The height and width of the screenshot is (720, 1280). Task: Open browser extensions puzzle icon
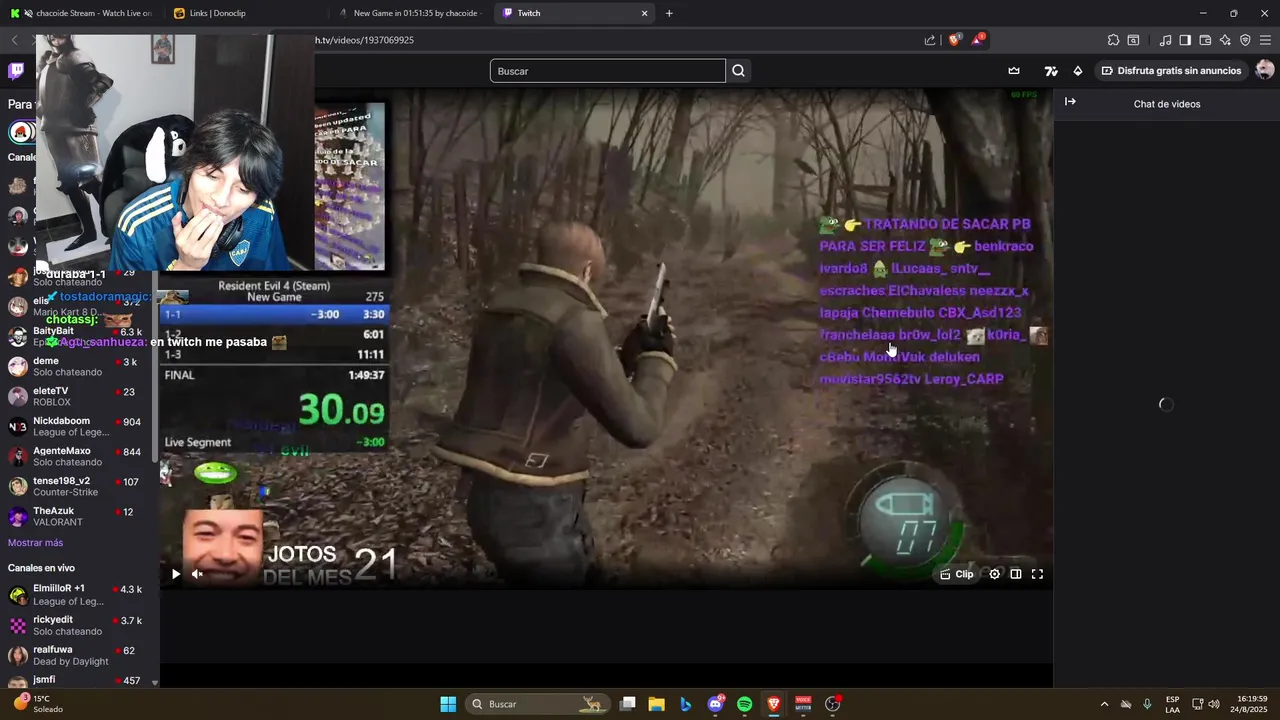(1113, 40)
